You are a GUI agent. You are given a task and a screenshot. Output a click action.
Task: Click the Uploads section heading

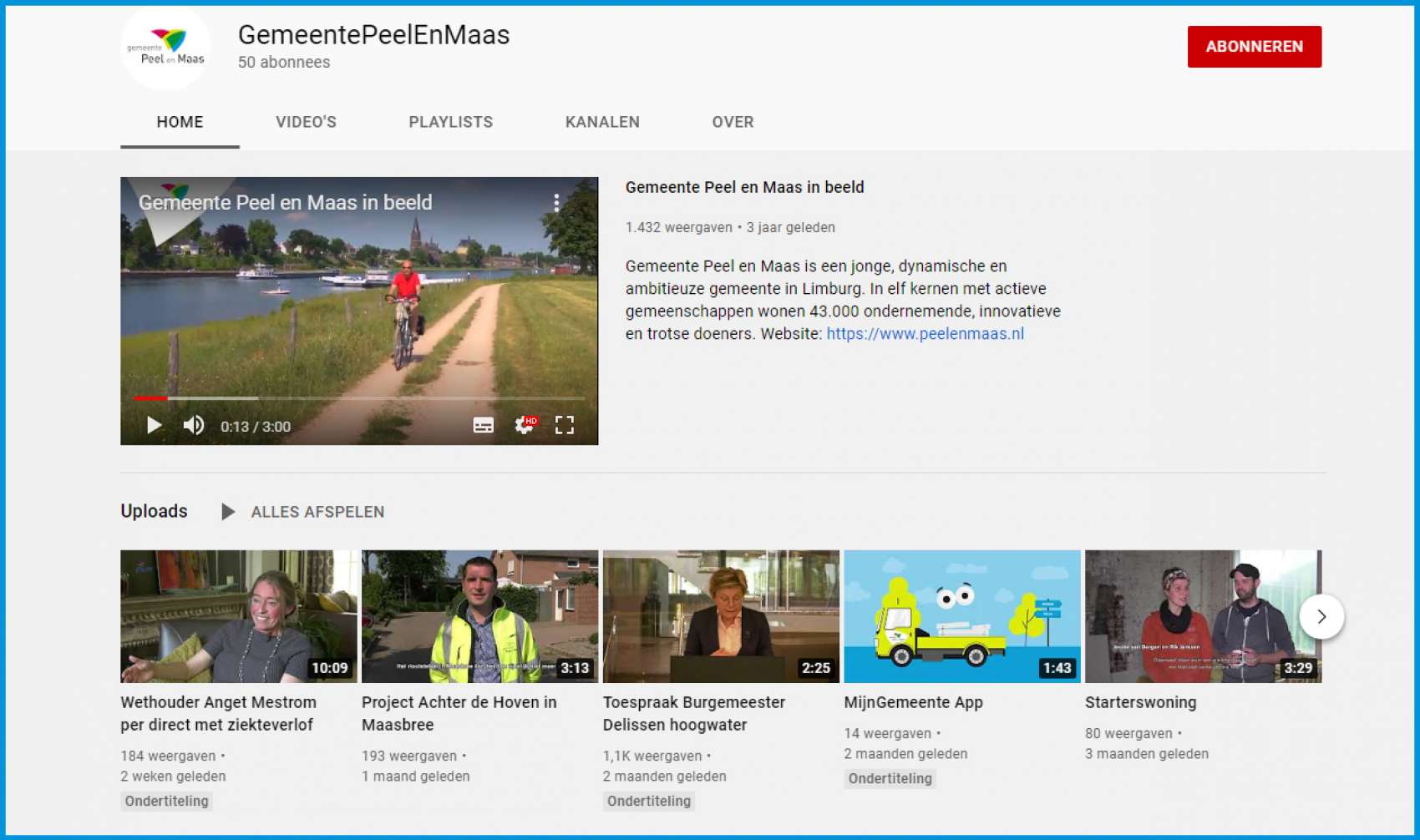[x=154, y=511]
